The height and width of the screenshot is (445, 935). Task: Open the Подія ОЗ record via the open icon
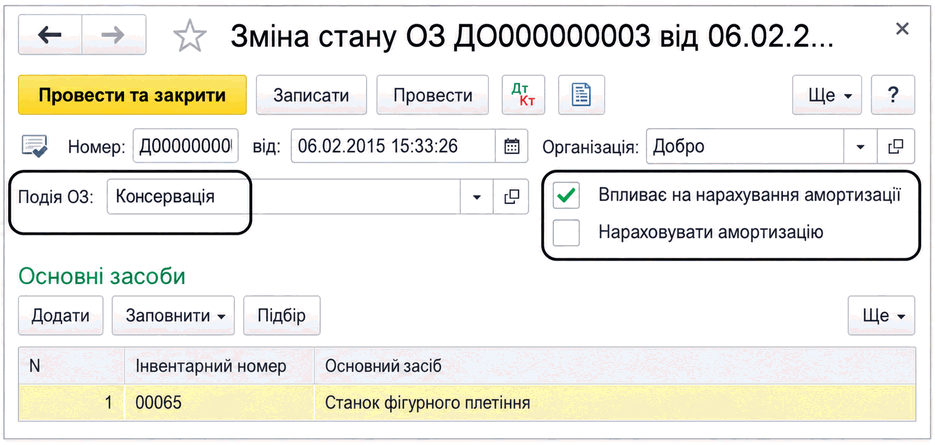click(x=511, y=197)
